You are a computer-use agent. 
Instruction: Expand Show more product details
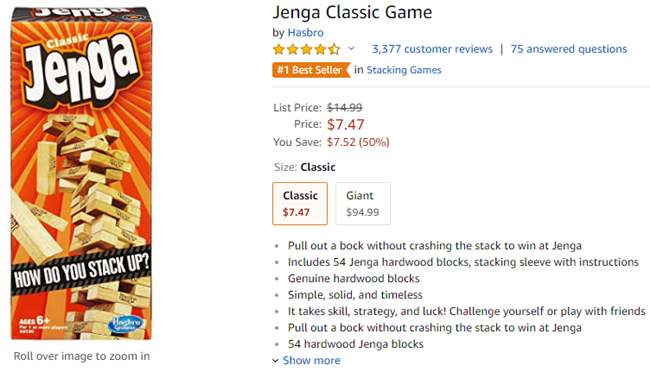311,360
